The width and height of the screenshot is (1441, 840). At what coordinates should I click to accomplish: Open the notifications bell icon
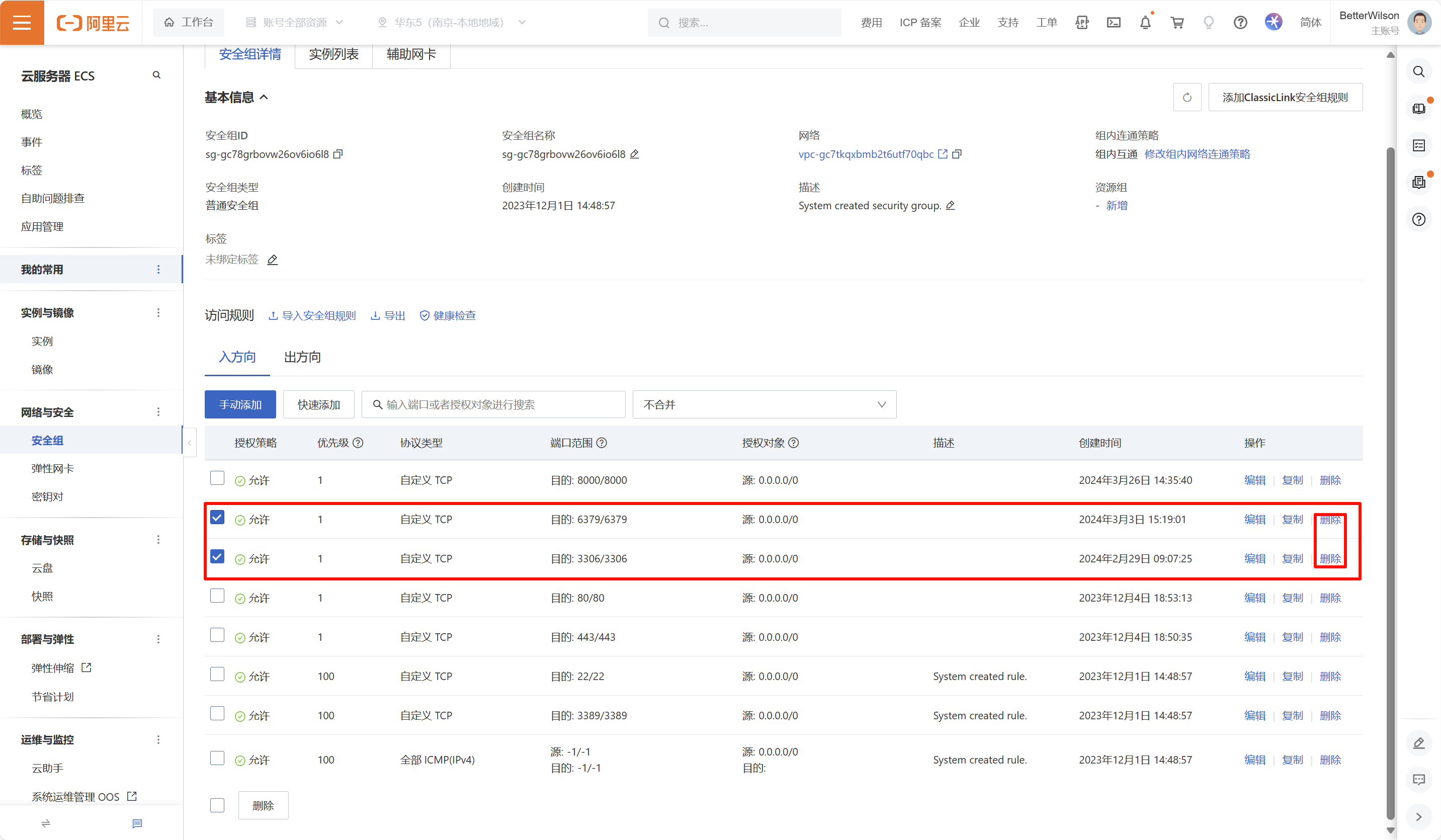tap(1145, 23)
